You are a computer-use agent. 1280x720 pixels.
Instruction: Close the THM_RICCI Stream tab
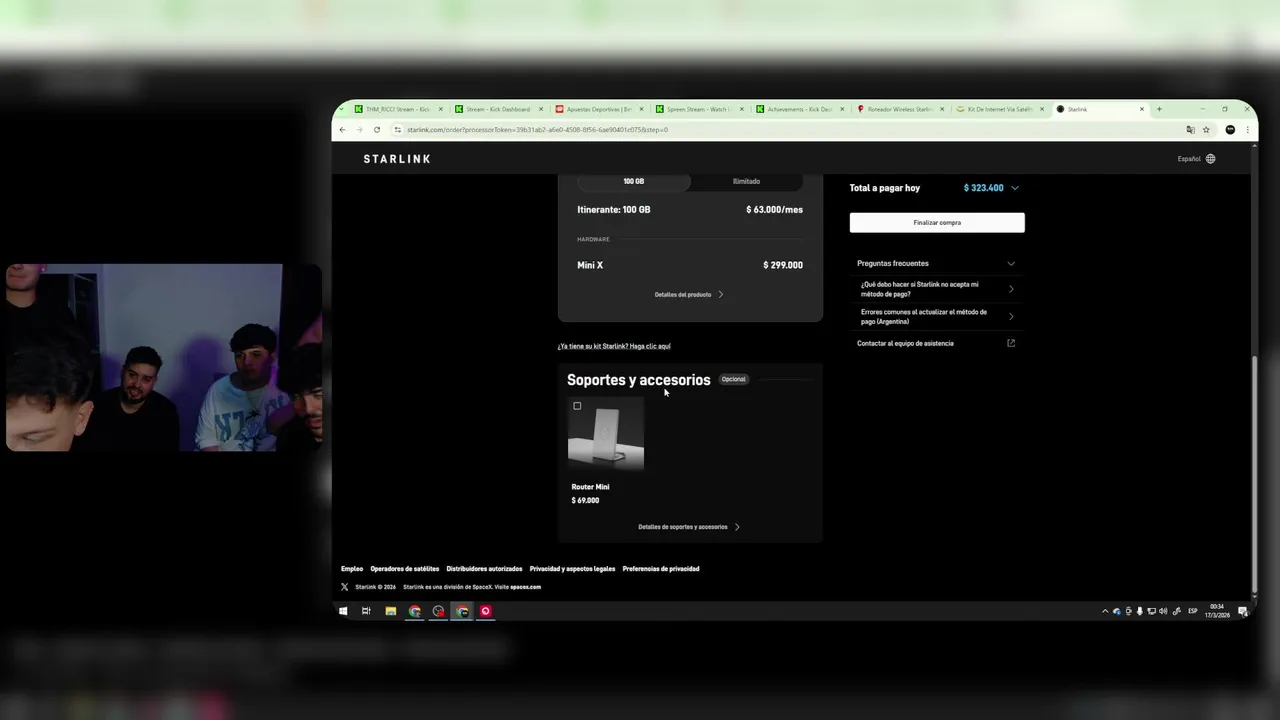[x=441, y=109]
